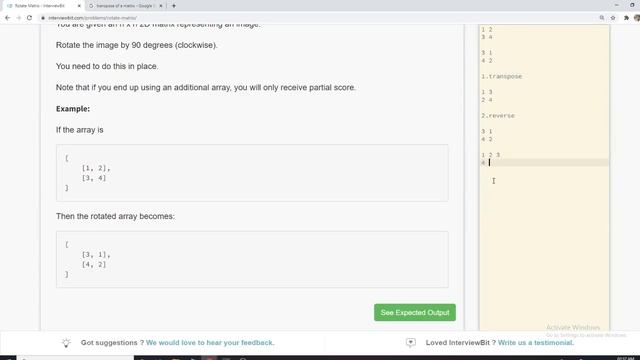The height and width of the screenshot is (360, 640).
Task: Click the heart speech bubble icon
Action: point(411,342)
